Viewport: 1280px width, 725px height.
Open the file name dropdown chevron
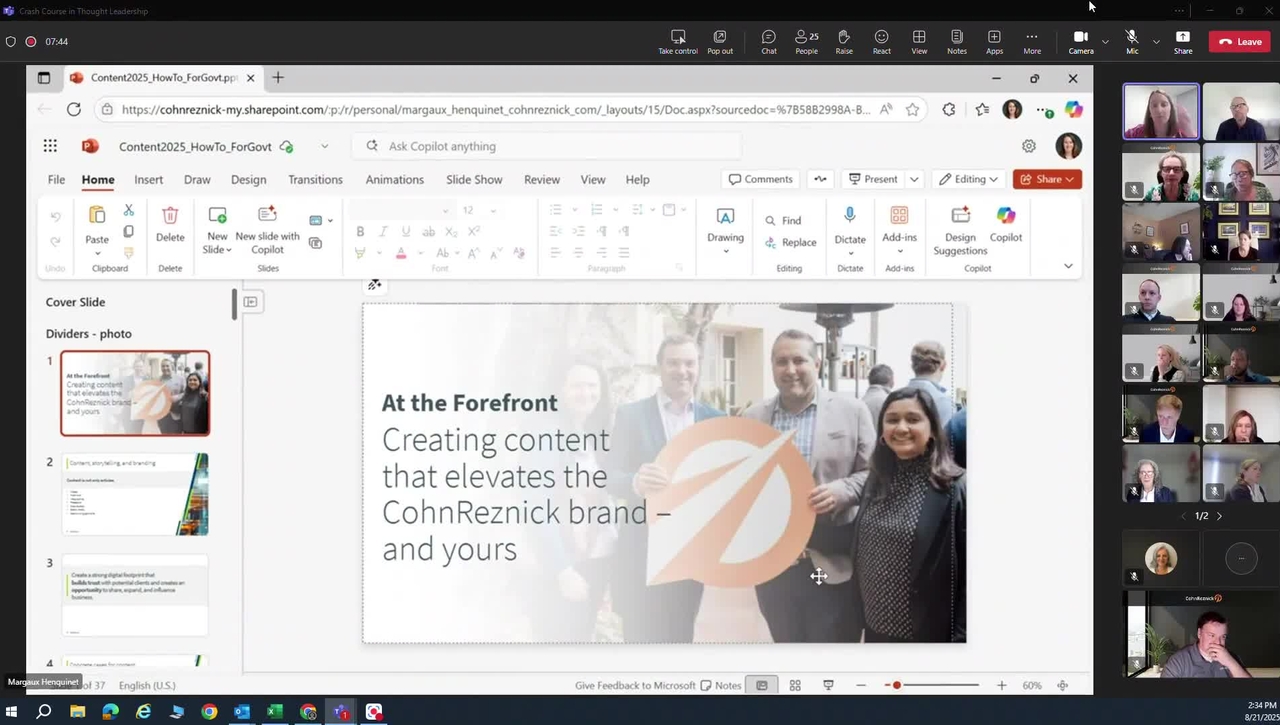(324, 146)
